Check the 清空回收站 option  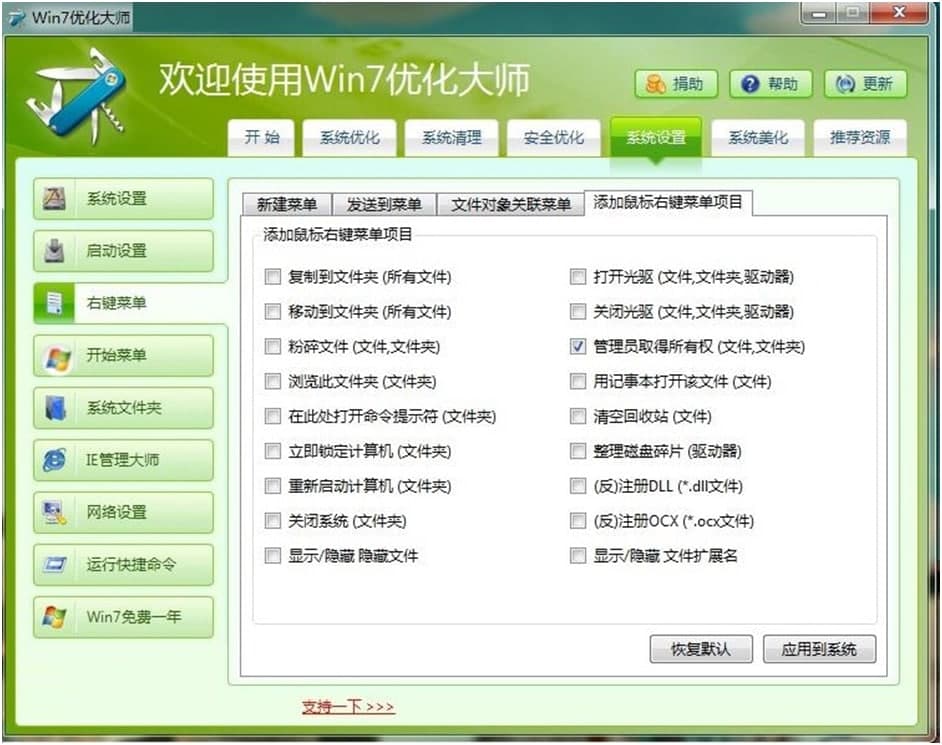(578, 416)
